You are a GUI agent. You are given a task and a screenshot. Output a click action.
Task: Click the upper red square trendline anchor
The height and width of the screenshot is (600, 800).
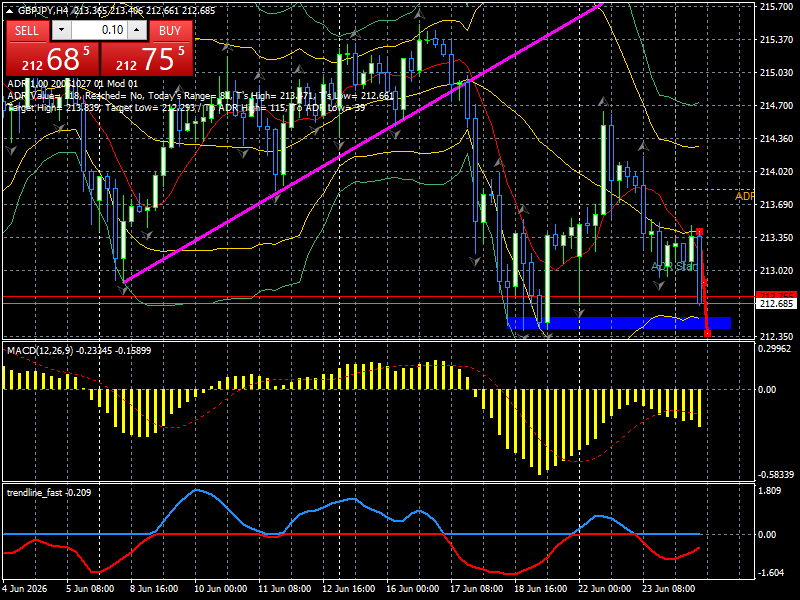click(x=699, y=232)
